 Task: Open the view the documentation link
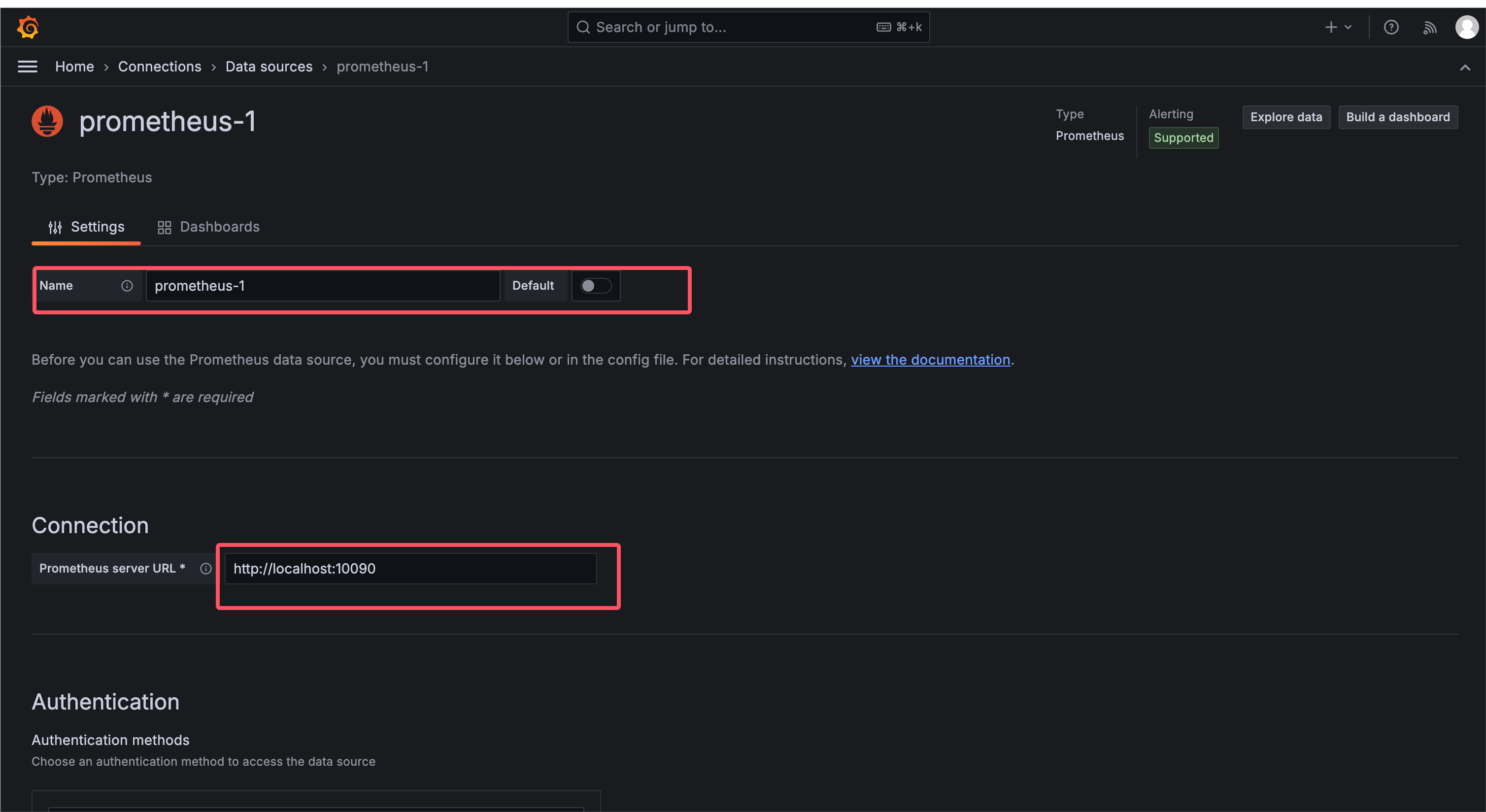(931, 359)
